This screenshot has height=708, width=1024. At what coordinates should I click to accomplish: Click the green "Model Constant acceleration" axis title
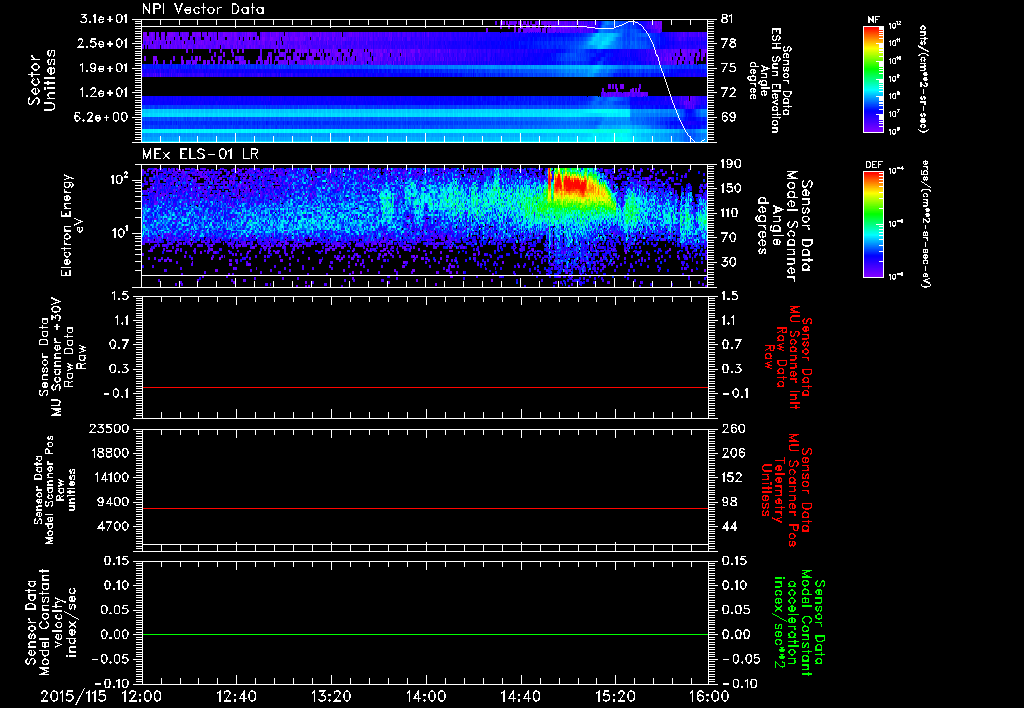pyautogui.click(x=799, y=623)
